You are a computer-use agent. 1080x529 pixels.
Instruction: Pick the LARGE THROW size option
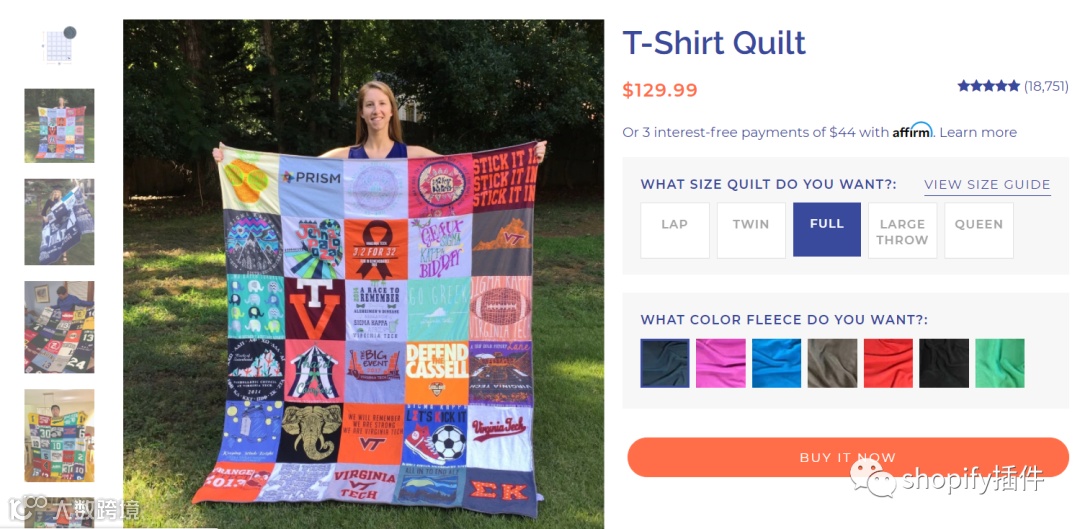coord(902,230)
